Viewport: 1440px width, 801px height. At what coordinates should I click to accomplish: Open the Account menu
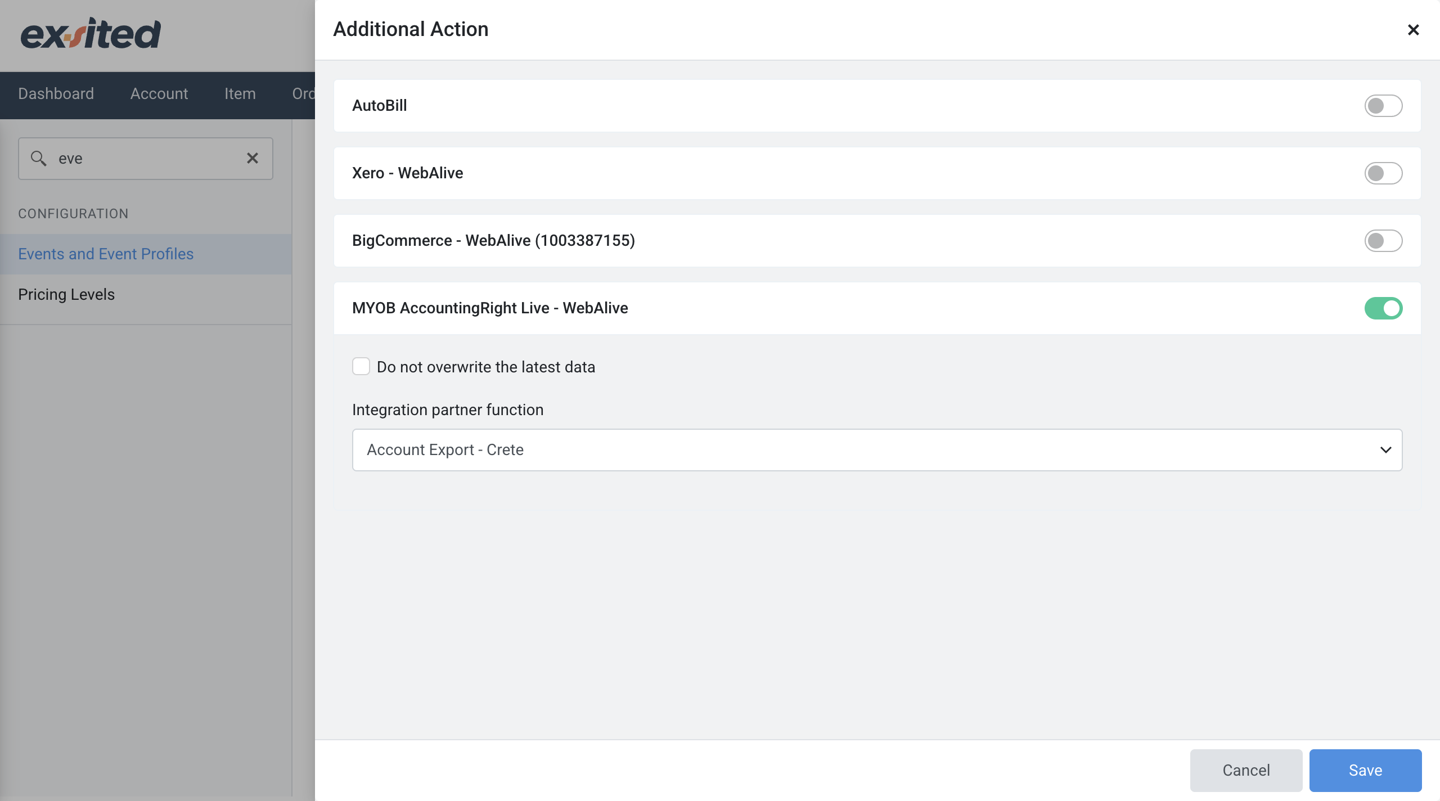159,94
